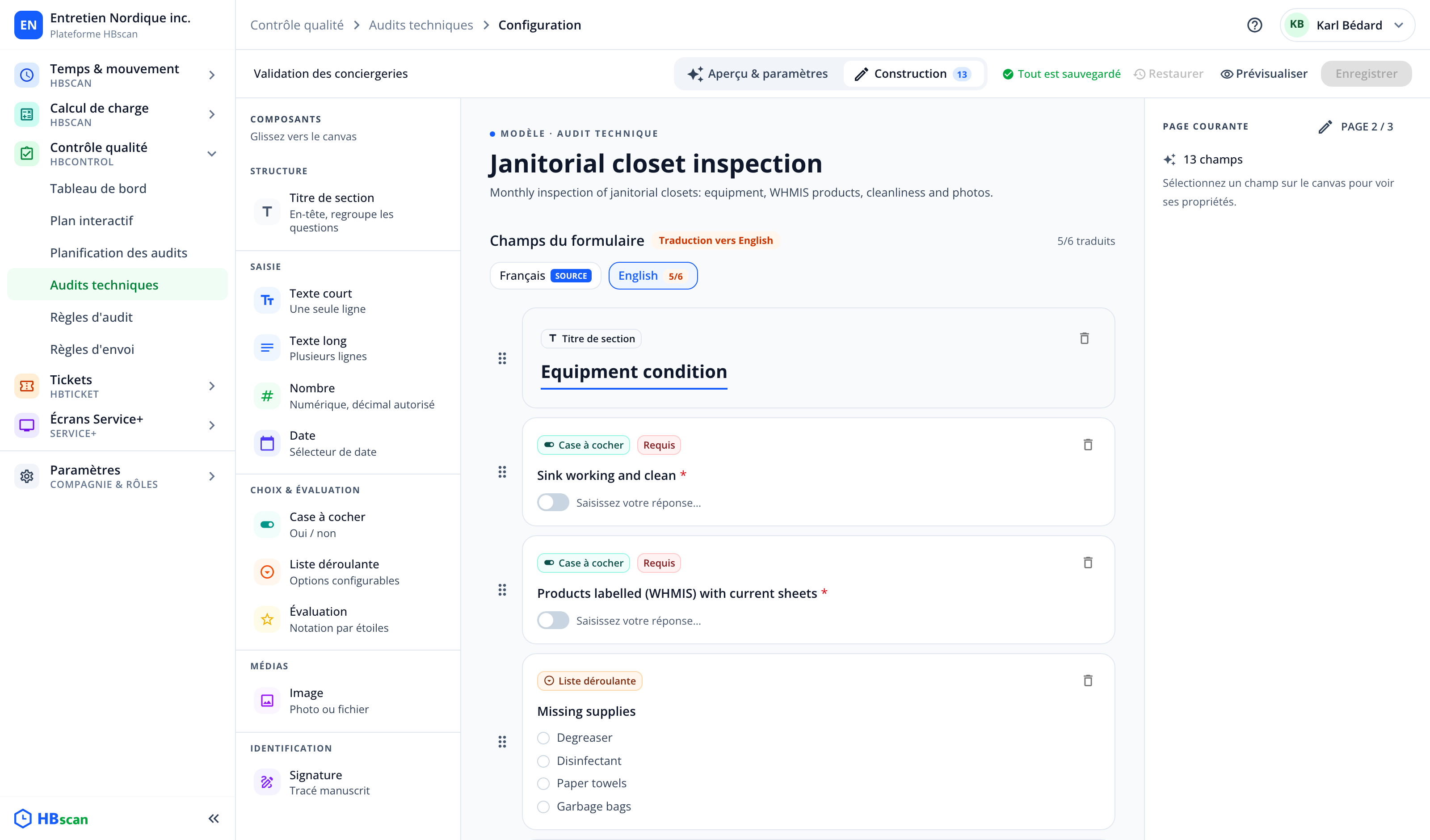Select the Signature component icon

(267, 782)
